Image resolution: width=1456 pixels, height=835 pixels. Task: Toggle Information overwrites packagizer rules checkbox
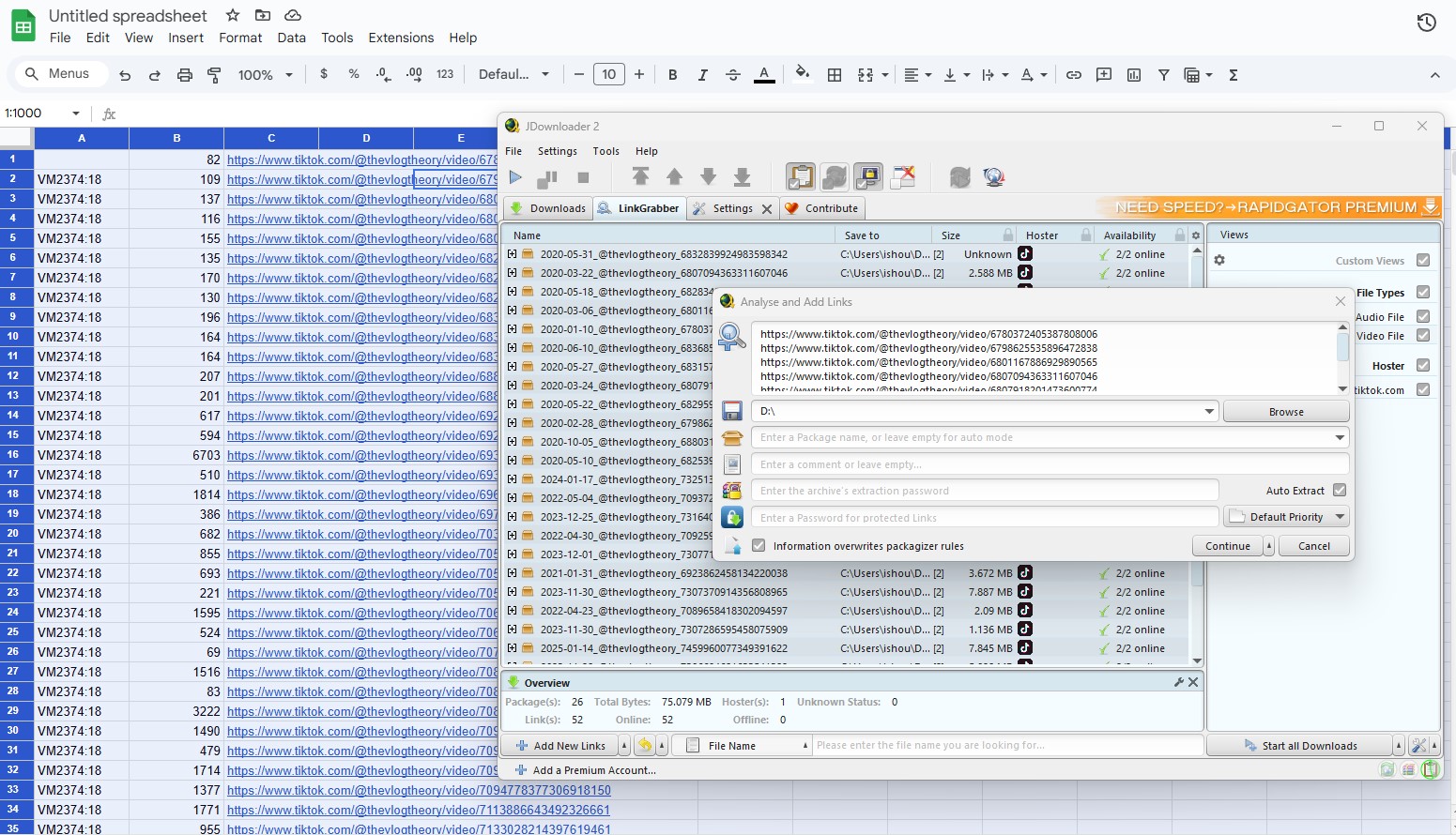pos(759,545)
